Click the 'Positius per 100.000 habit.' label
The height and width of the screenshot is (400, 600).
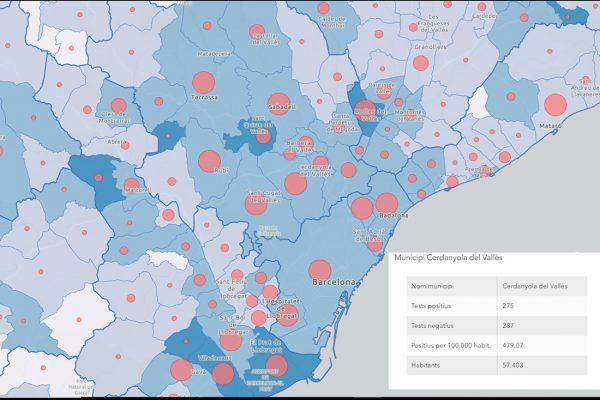click(x=451, y=345)
